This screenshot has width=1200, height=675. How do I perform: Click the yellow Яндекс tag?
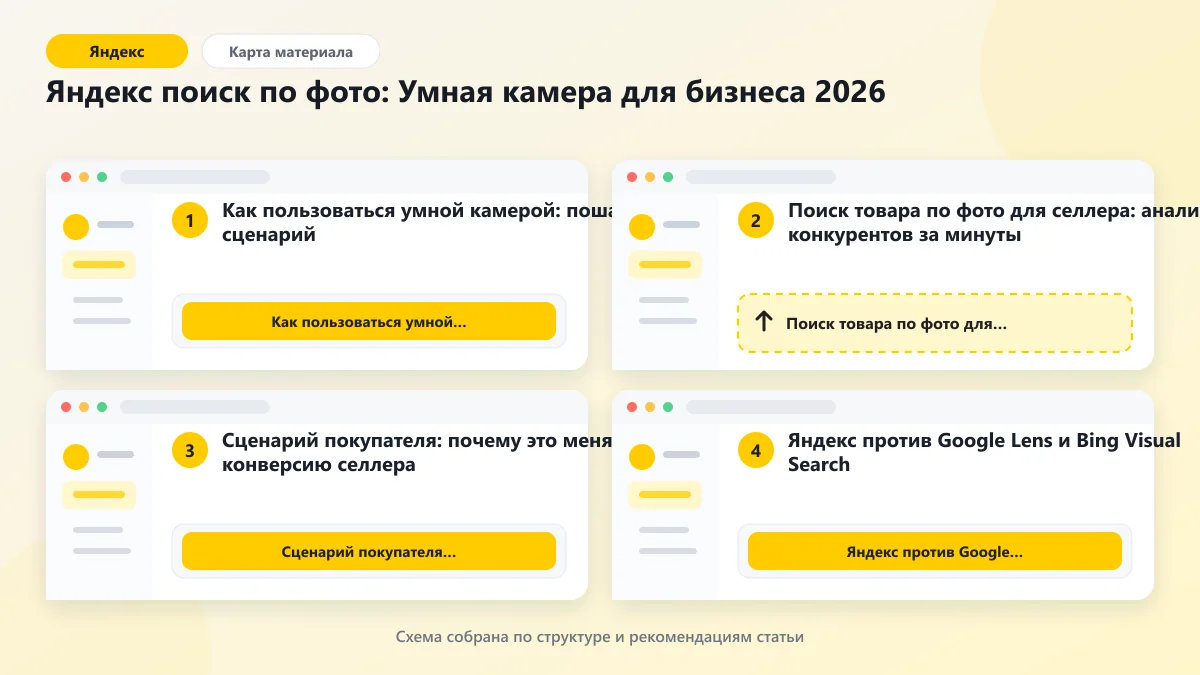tap(117, 51)
